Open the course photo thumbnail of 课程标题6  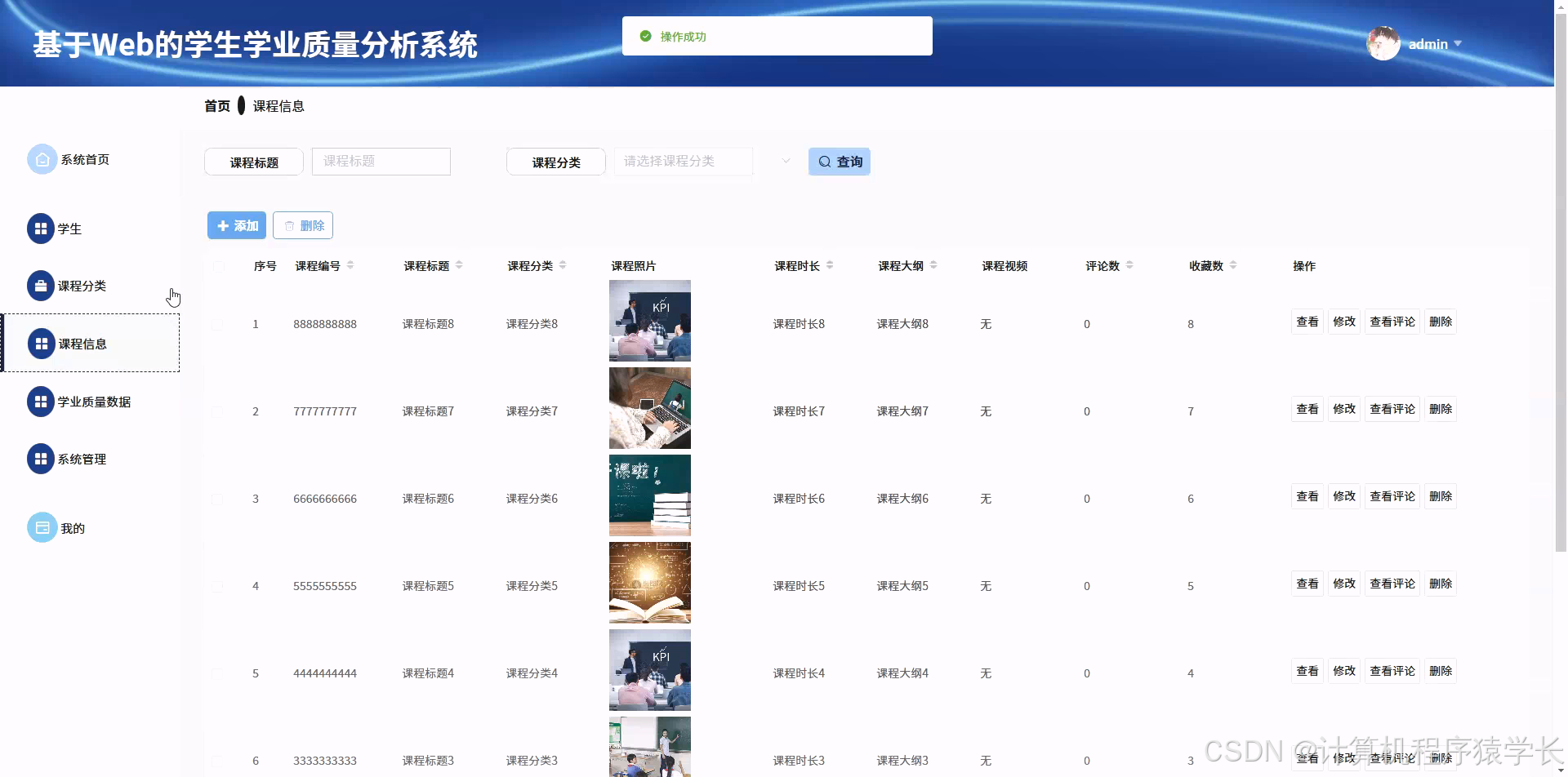pyautogui.click(x=649, y=495)
